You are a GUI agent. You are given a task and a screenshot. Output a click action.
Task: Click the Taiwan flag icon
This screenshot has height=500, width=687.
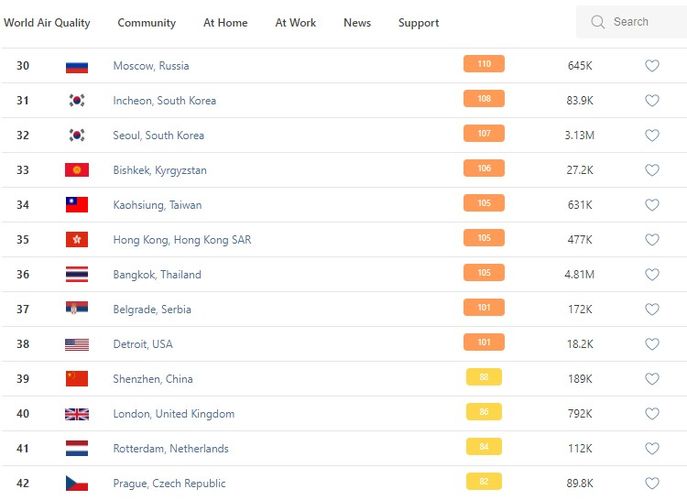[x=77, y=205]
